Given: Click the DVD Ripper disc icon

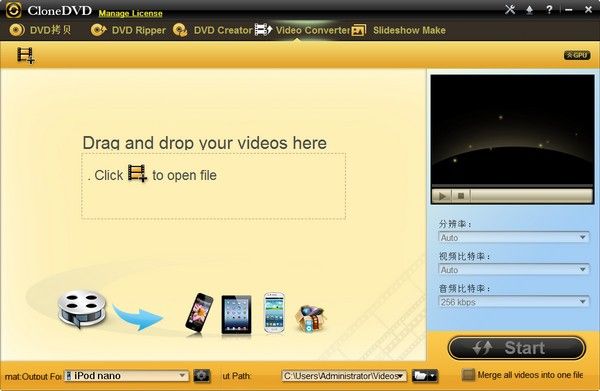Looking at the screenshot, I should tap(99, 30).
